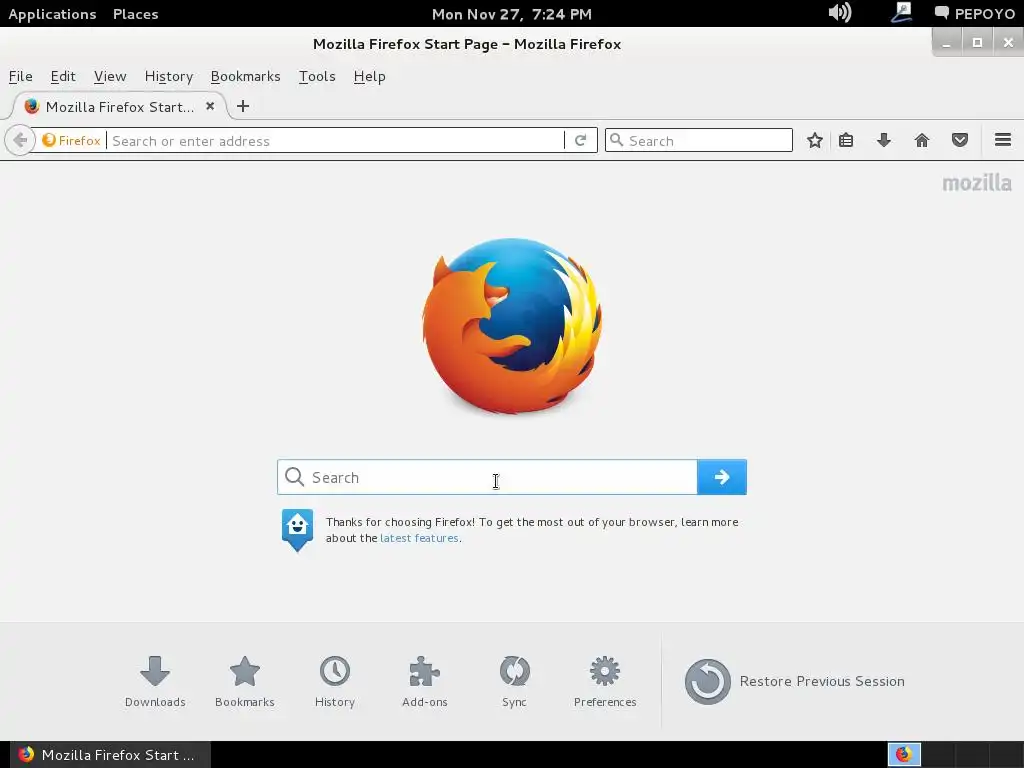Open Add-ons puzzle piece shortcut
1024x768 pixels.
[x=424, y=682]
